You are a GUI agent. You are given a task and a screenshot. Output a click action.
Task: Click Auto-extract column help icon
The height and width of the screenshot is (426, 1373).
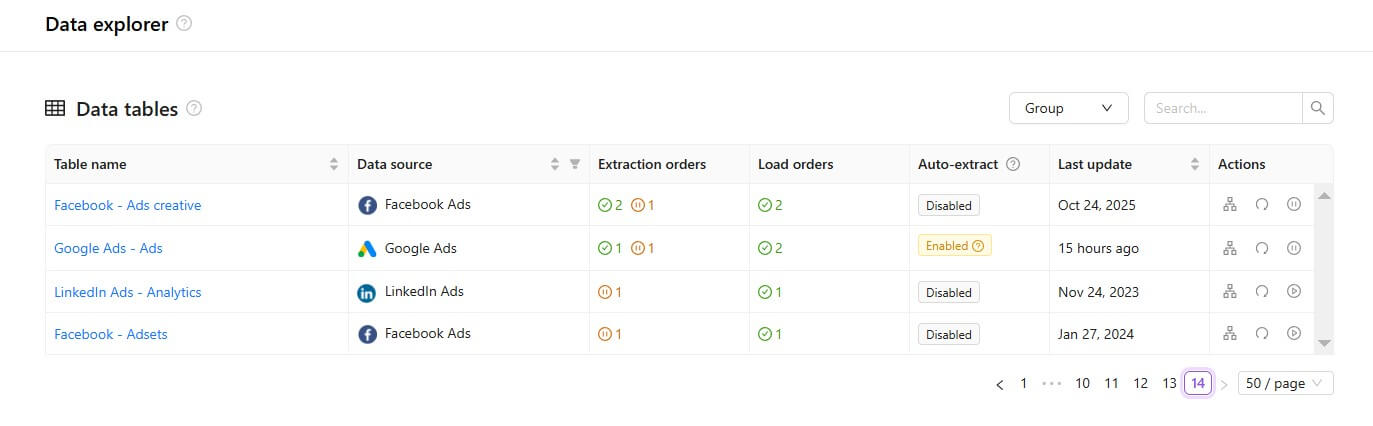(1013, 164)
